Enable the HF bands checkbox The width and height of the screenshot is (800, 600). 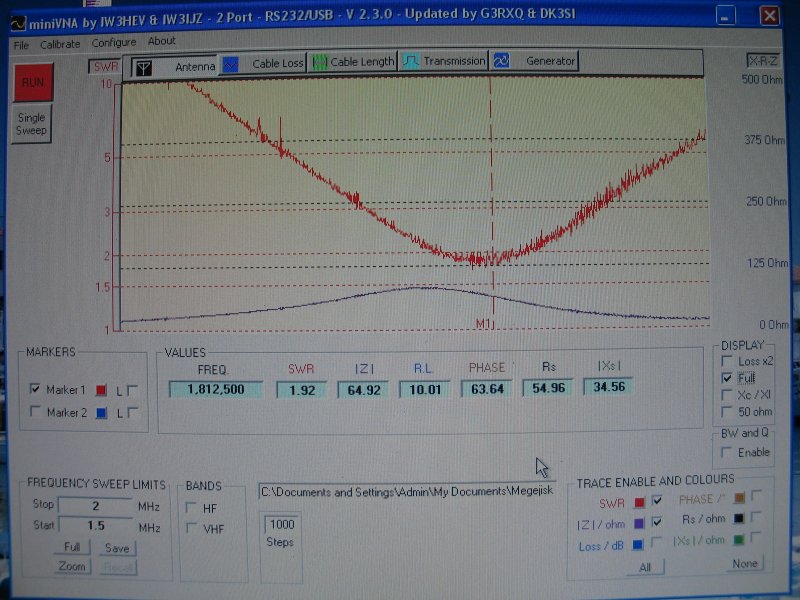click(192, 507)
